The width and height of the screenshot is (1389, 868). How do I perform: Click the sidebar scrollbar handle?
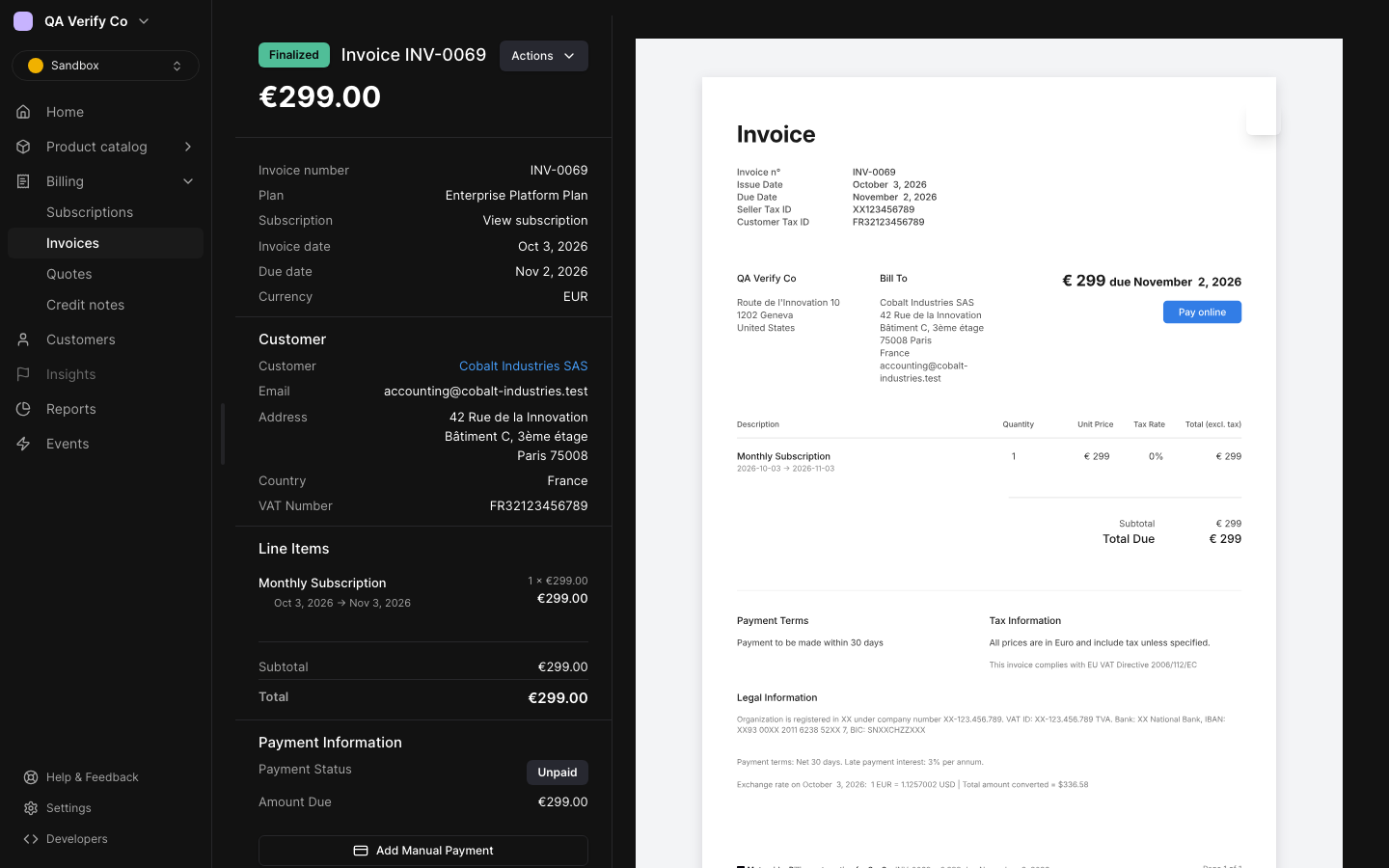[x=223, y=434]
